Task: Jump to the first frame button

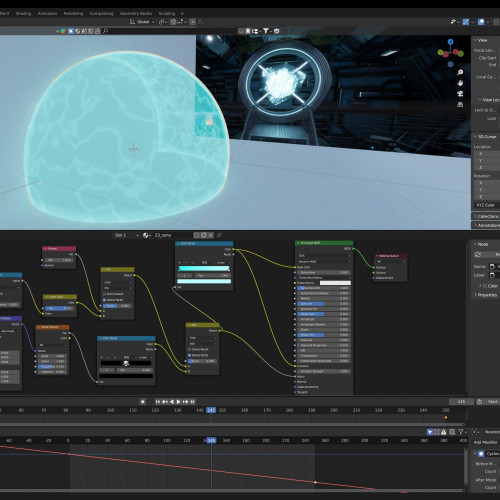Action: (158, 402)
